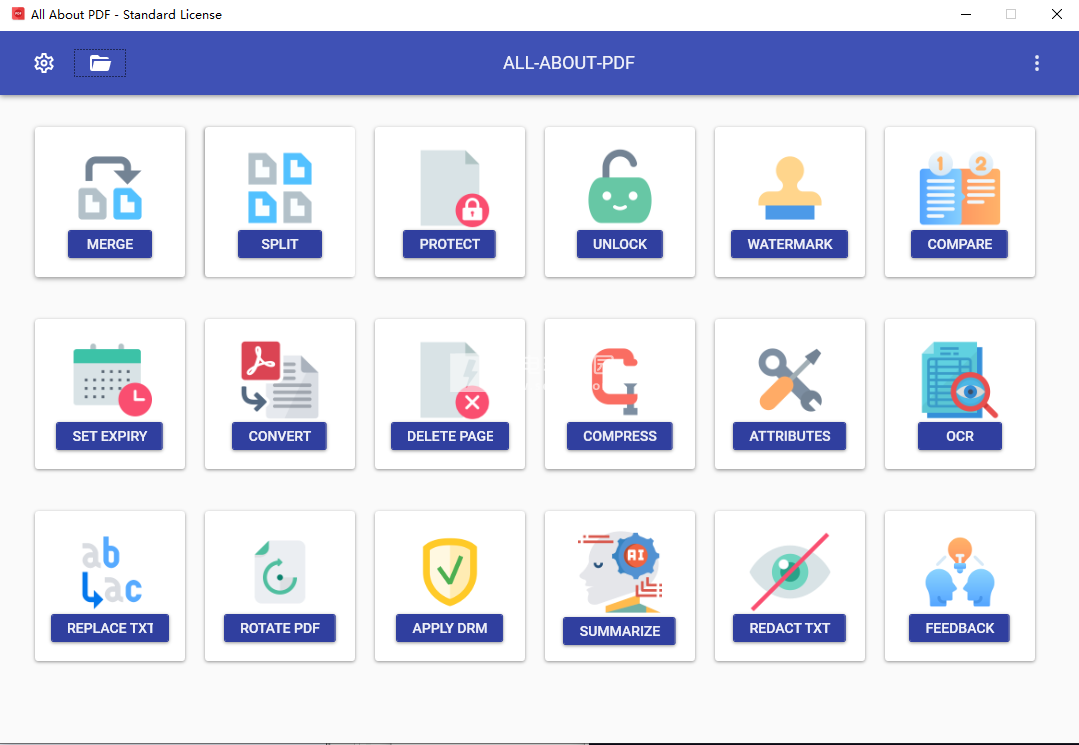Open the FEEDBACK button
This screenshot has height=745, width=1079.
click(960, 628)
